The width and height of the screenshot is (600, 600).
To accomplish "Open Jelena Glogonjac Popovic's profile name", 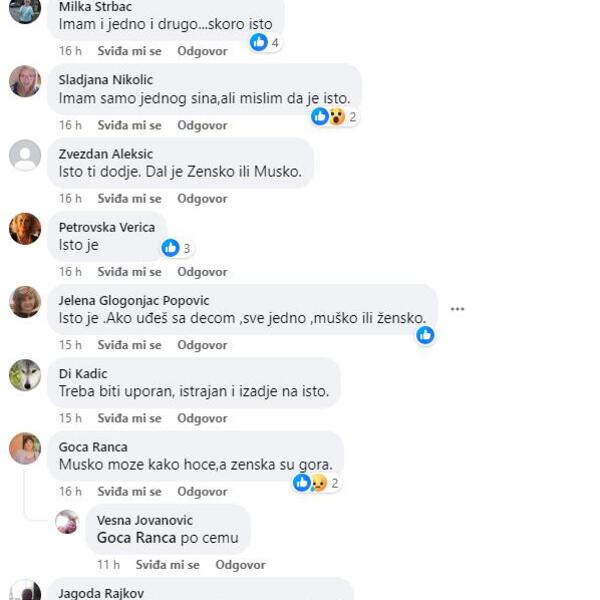I will (x=134, y=300).
